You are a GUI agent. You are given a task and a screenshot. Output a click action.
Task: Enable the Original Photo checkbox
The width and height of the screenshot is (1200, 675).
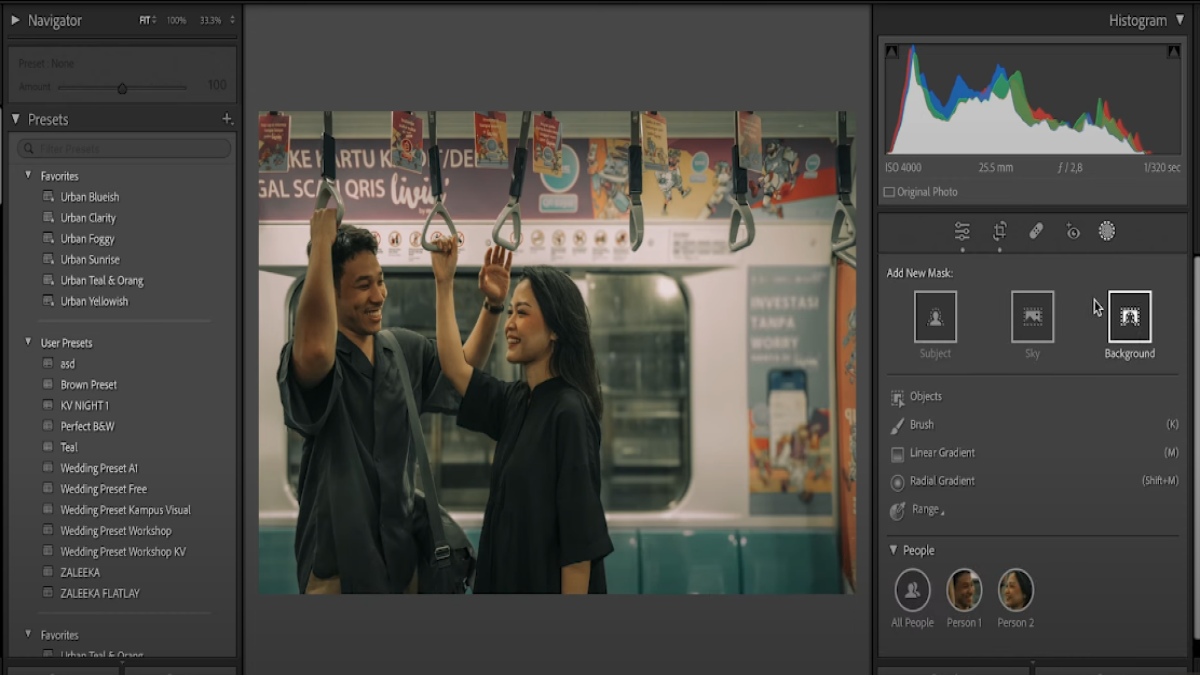889,192
